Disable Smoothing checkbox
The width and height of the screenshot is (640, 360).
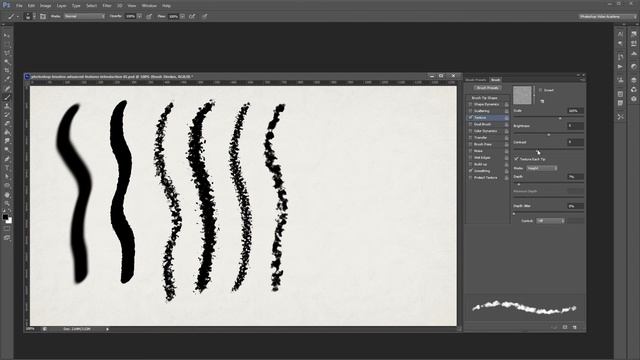470,171
